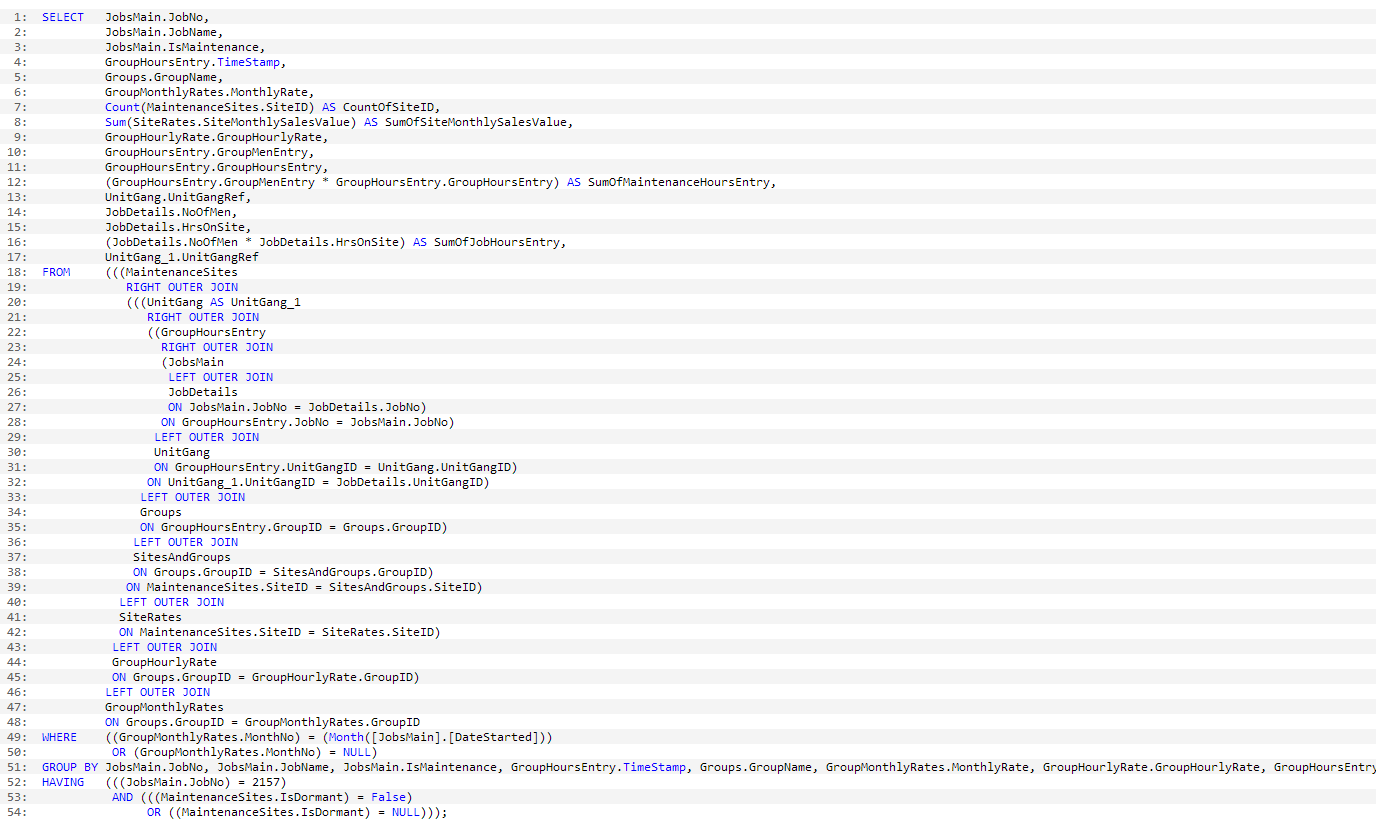
Task: Click the False literal on line 53
Action: tap(390, 796)
